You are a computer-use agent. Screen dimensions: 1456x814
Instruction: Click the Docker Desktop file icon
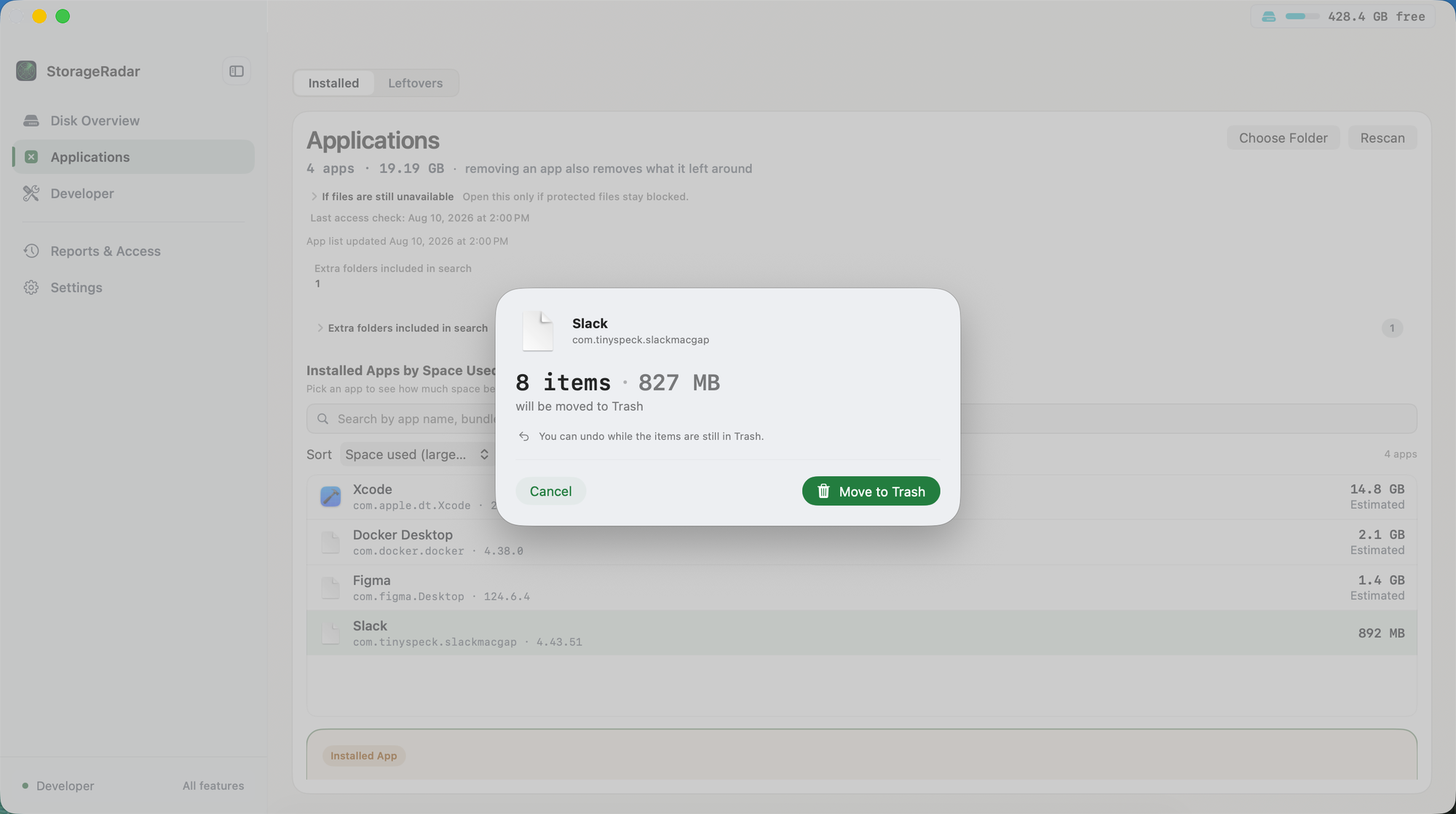point(331,542)
